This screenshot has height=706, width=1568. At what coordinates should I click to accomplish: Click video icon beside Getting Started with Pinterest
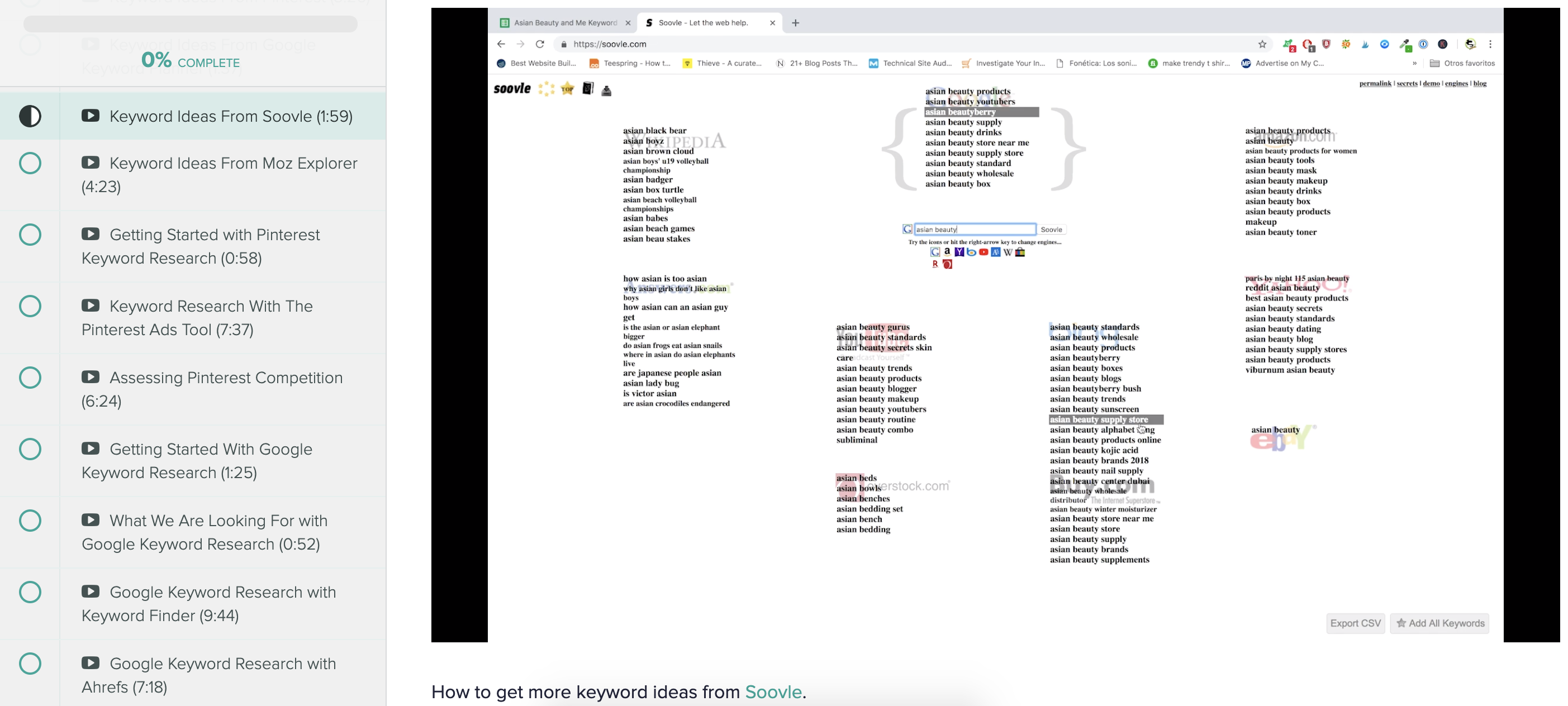coord(91,233)
